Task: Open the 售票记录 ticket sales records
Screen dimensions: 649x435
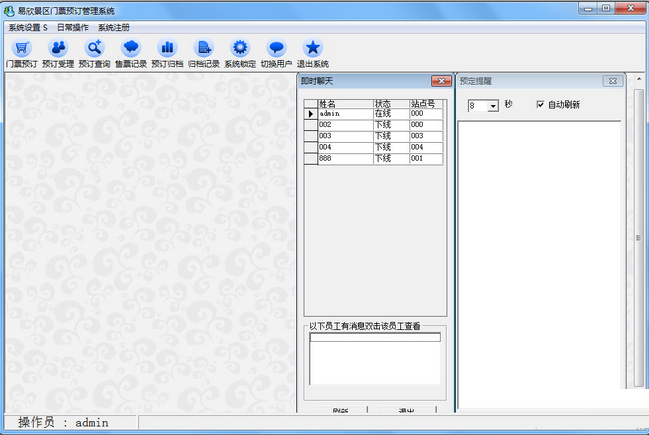Action: pos(131,53)
